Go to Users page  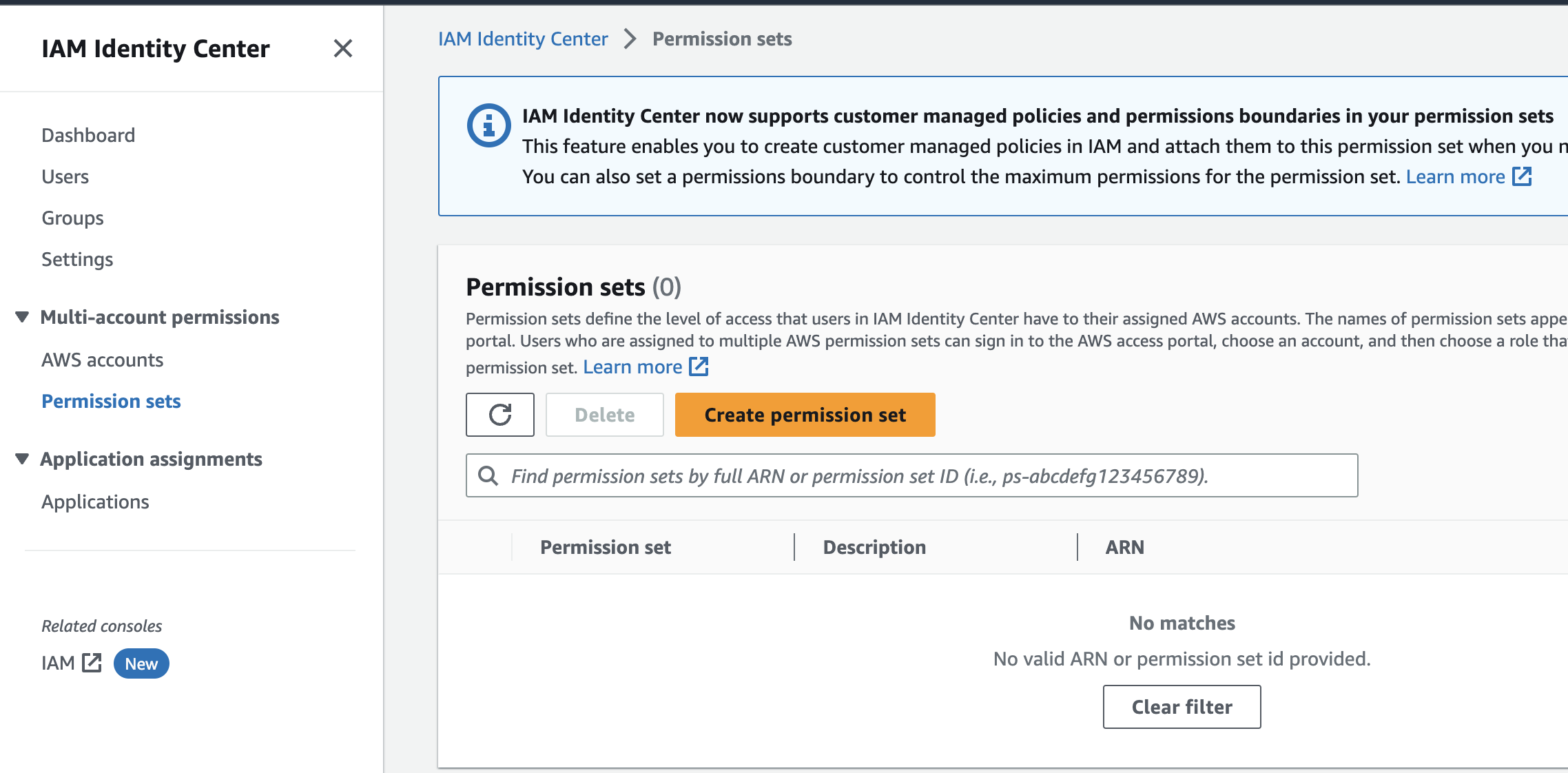pos(65,176)
